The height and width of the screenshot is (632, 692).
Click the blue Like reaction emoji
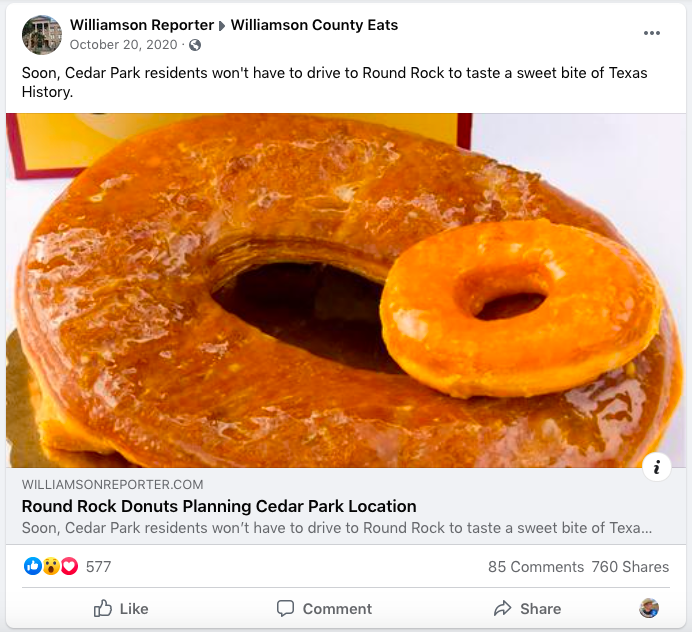[x=33, y=566]
